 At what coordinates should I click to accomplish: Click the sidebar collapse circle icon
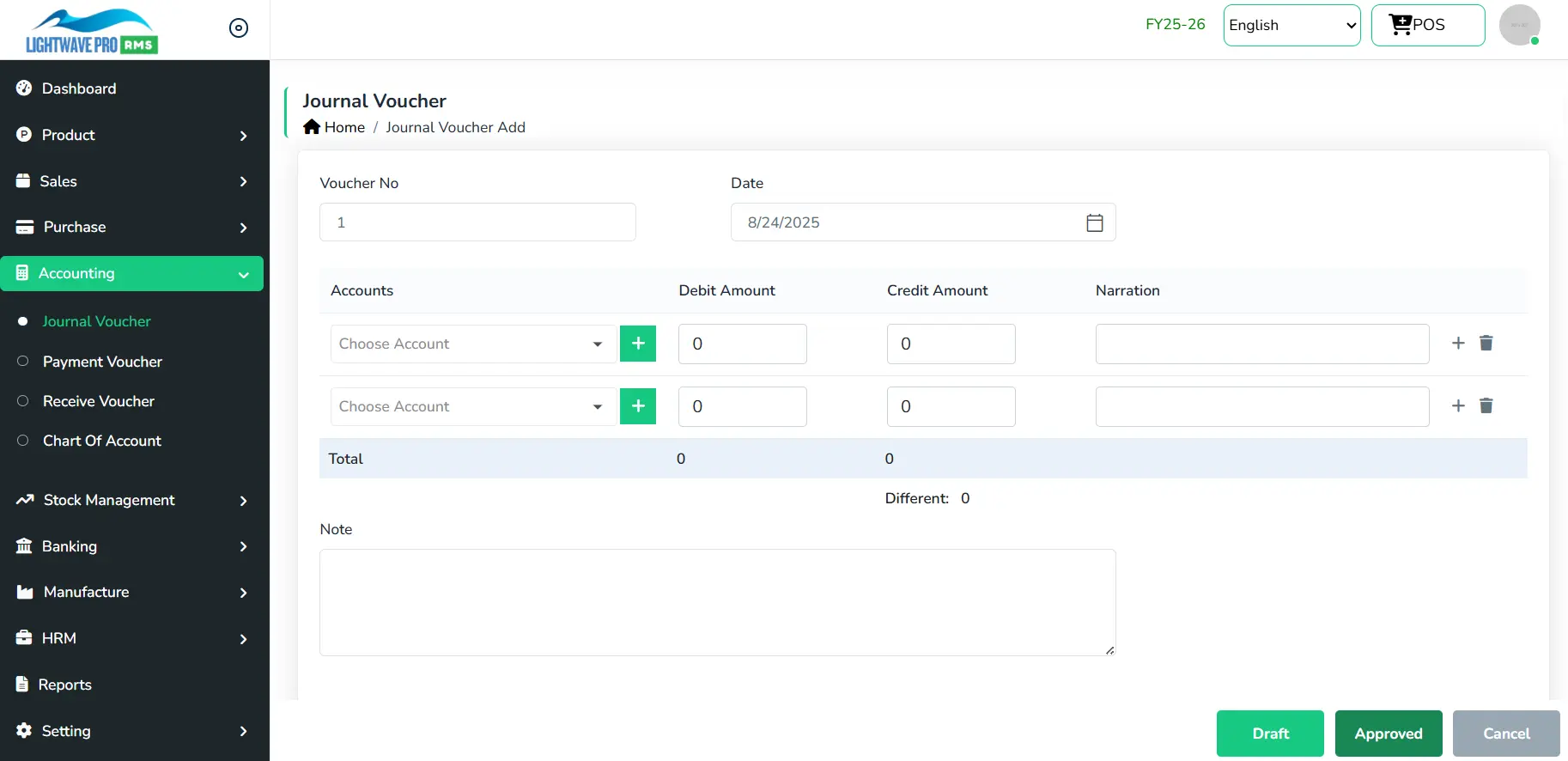click(x=239, y=28)
